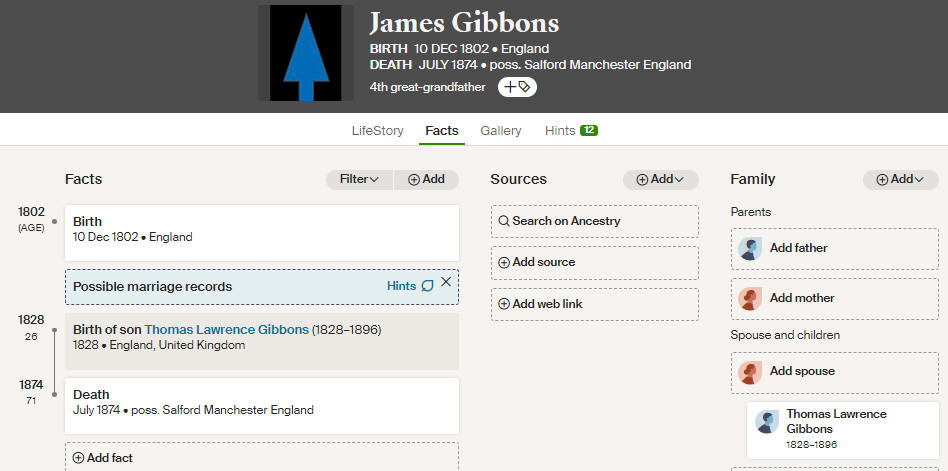Screen dimensions: 948x471
Task: Click the Add mother avatar icon
Action: pyautogui.click(x=750, y=298)
